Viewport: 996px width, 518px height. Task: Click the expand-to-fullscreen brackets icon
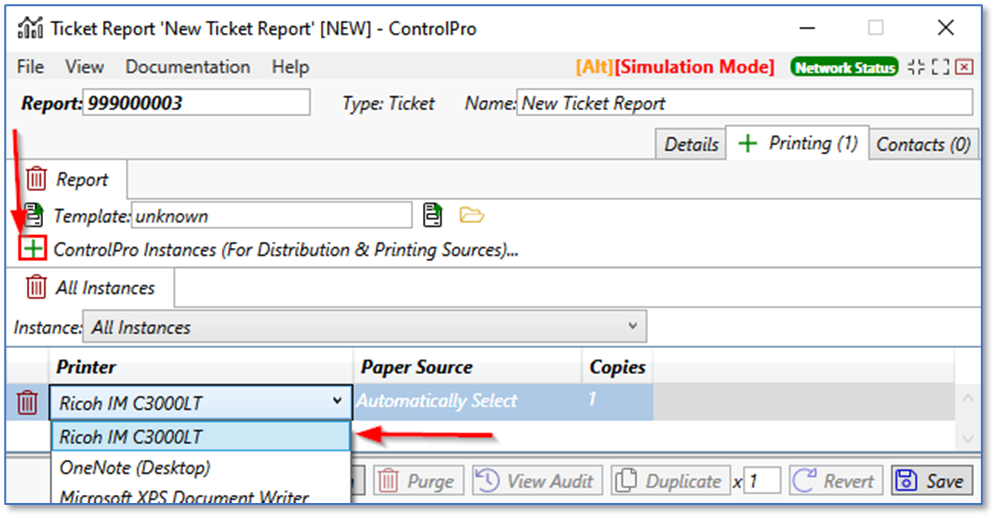pyautogui.click(x=940, y=67)
